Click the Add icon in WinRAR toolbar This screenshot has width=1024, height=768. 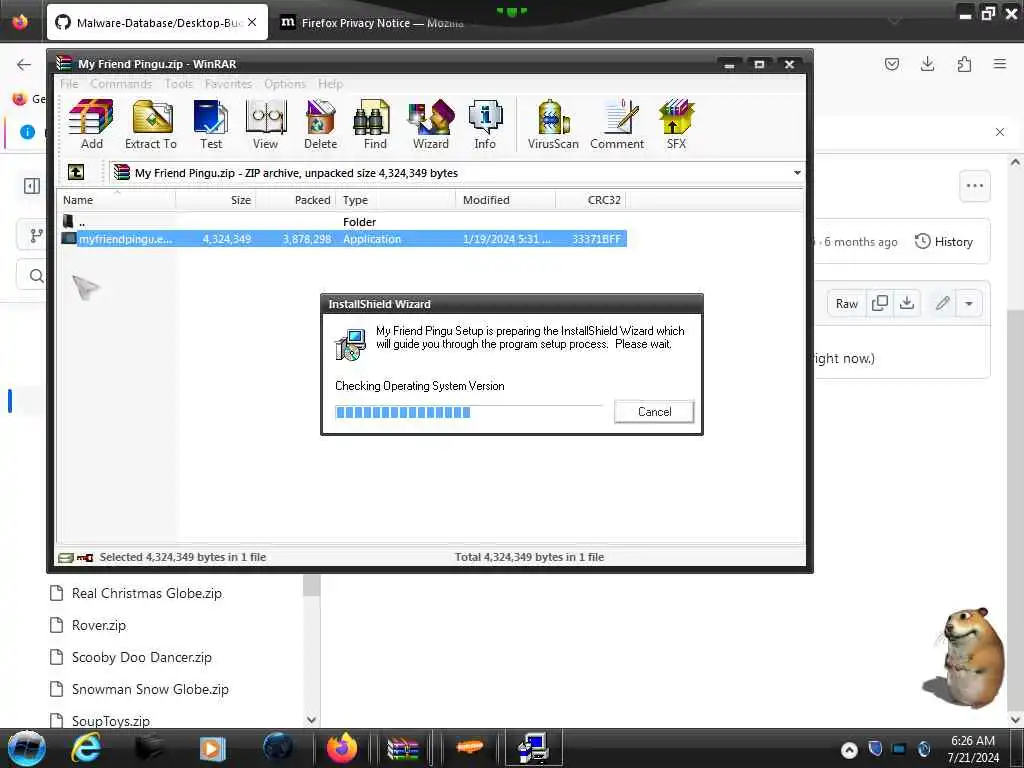click(91, 124)
